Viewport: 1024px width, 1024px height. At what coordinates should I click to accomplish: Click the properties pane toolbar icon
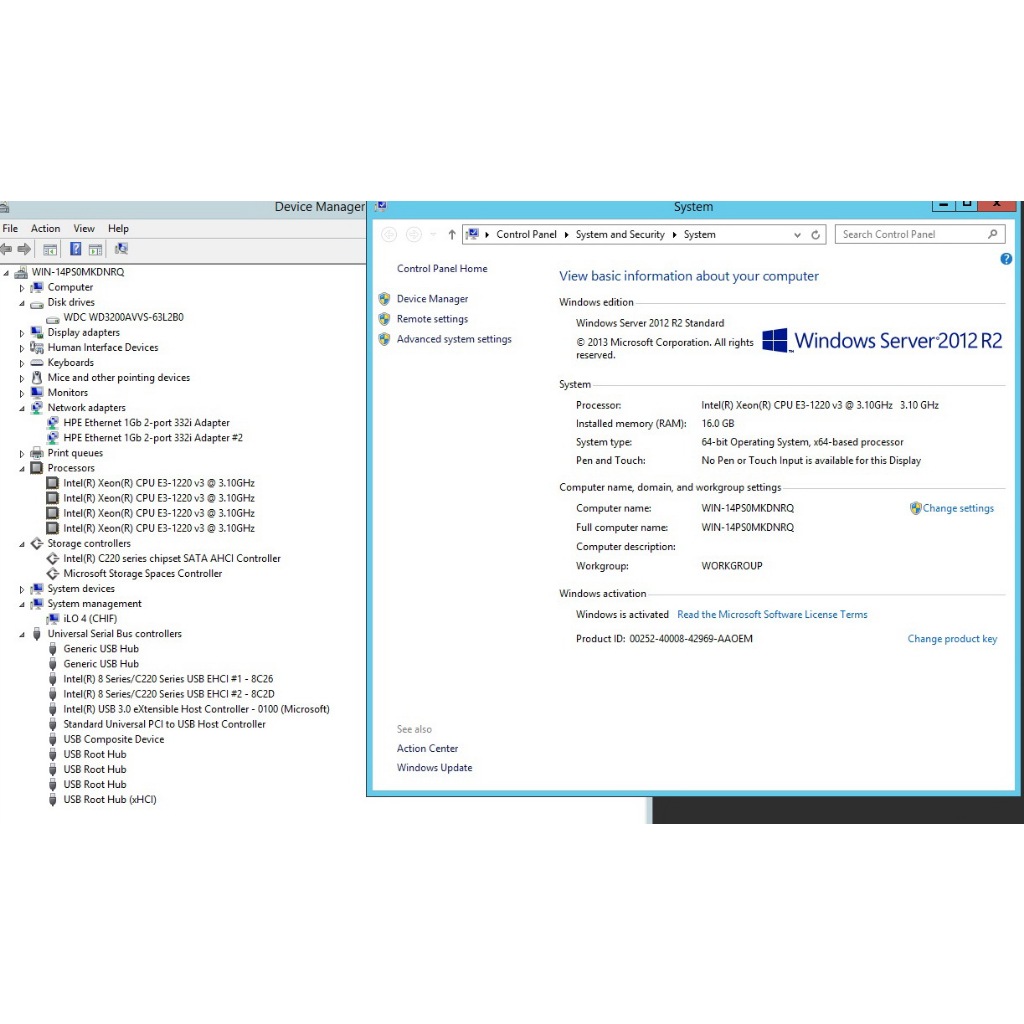pos(95,249)
